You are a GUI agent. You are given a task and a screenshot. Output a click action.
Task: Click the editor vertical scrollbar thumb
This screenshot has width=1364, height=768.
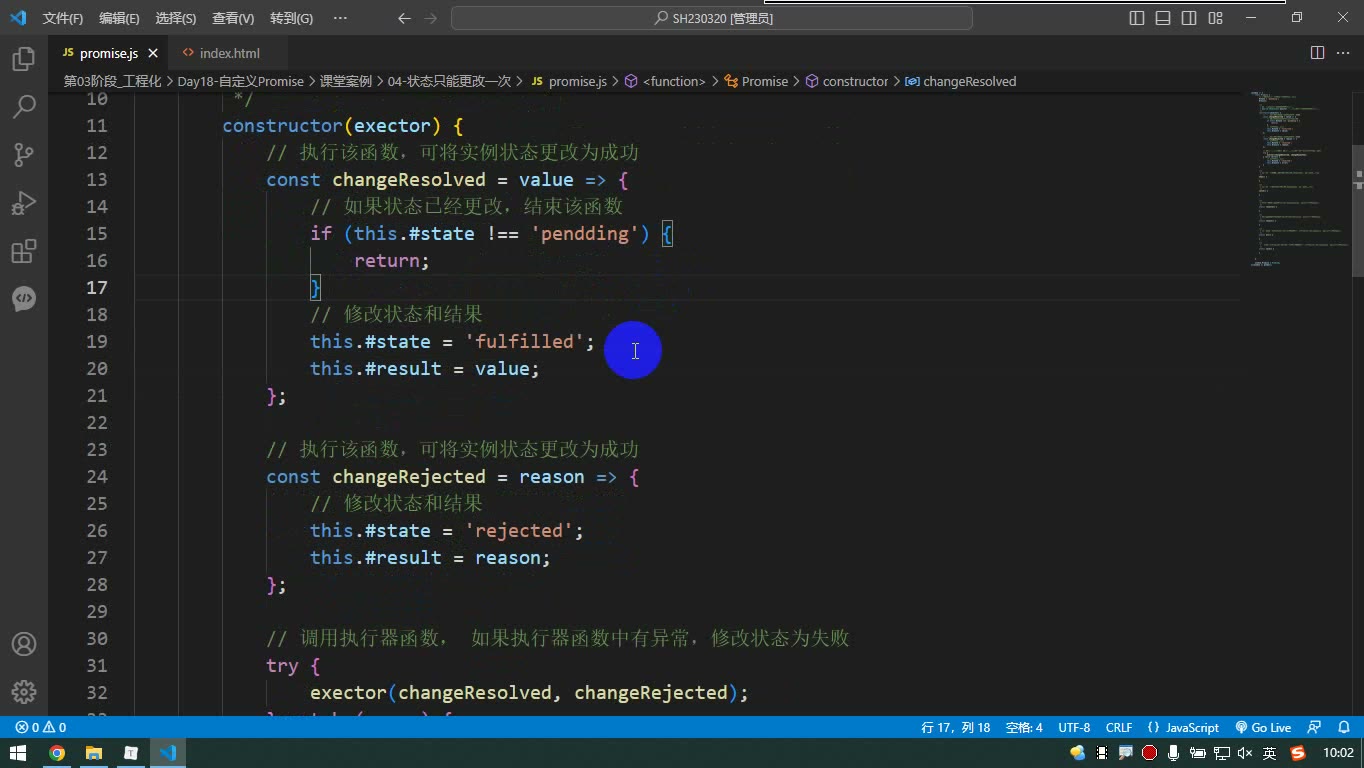tap(1358, 210)
